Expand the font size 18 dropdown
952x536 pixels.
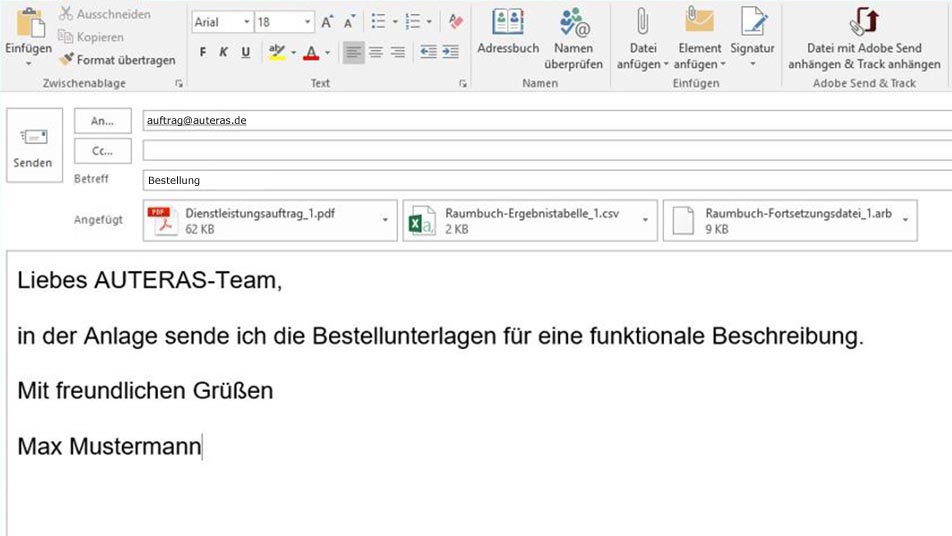click(307, 21)
